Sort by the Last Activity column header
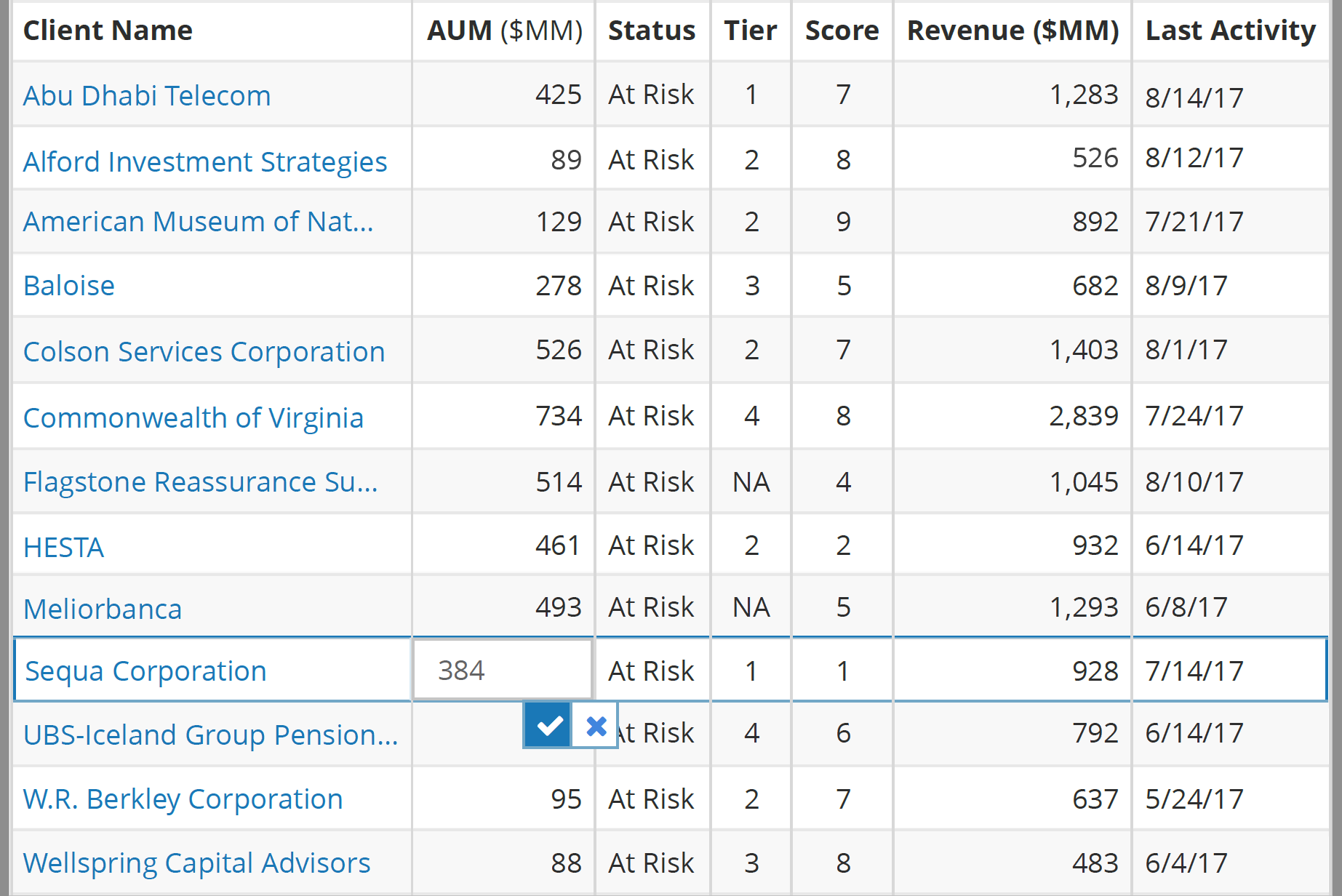The width and height of the screenshot is (1342, 896). coord(1231,31)
